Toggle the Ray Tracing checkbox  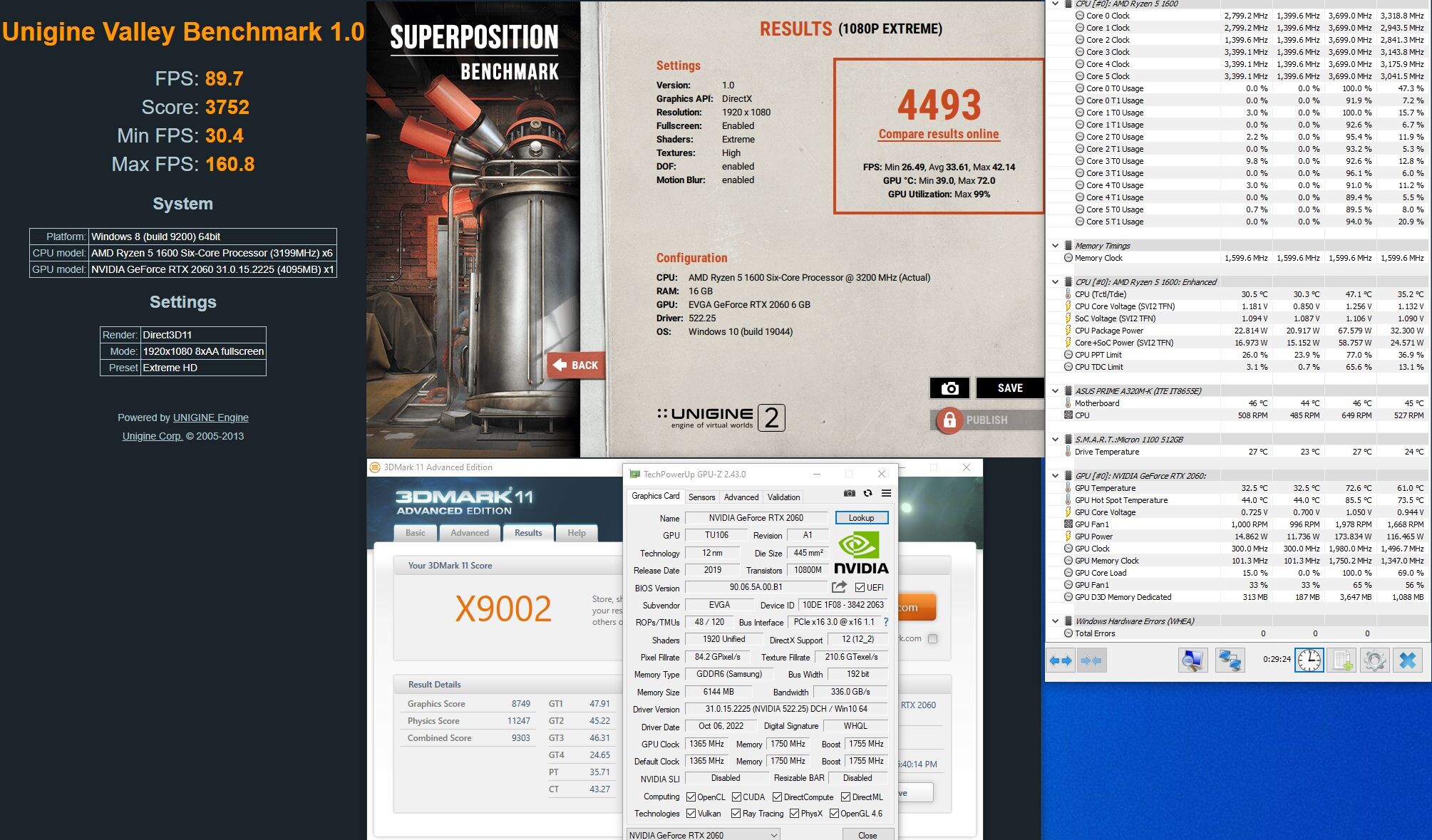click(x=736, y=814)
